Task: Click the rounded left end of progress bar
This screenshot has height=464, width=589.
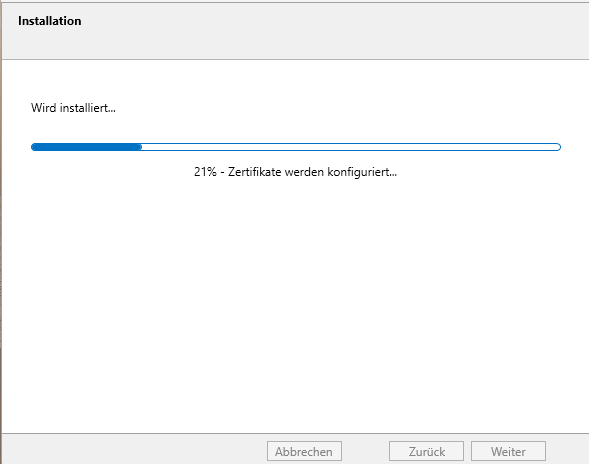Action: 34,147
